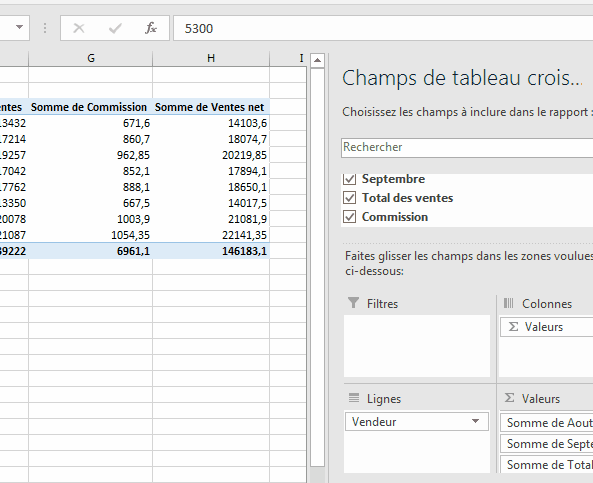Click the formula bar showing 5300
This screenshot has width=593, height=483.
click(383, 28)
